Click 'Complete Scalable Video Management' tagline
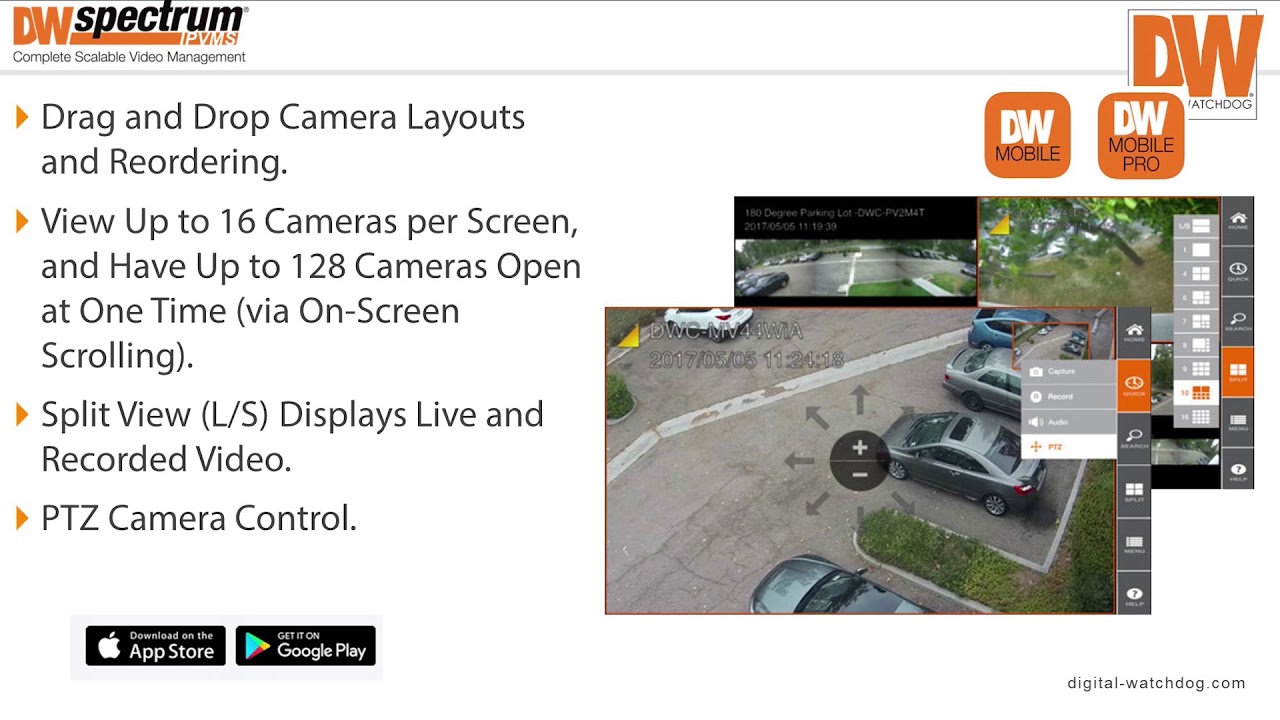Viewport: 1280px width, 720px height. [x=129, y=57]
